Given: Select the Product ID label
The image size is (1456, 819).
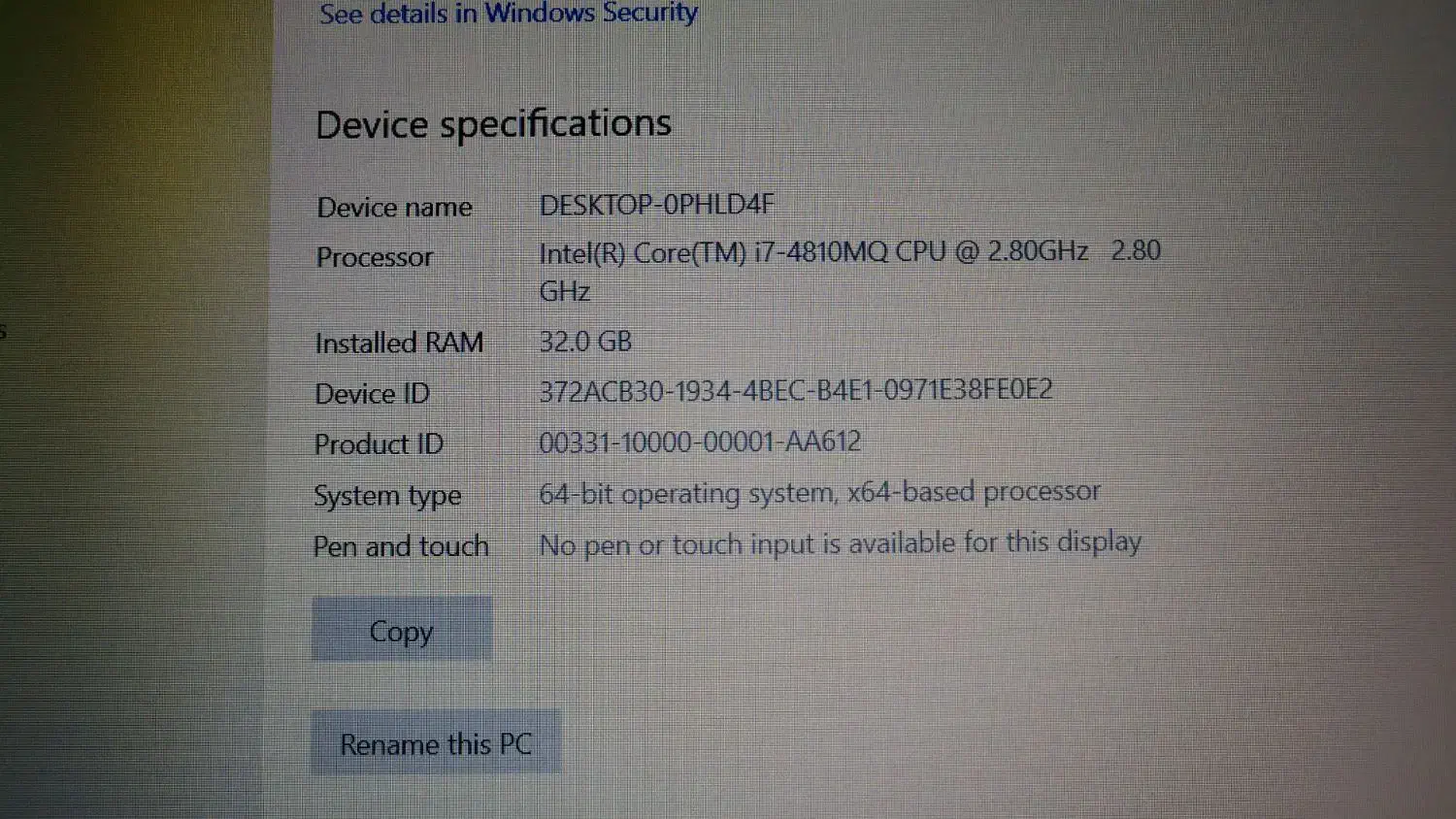Looking at the screenshot, I should click(x=379, y=444).
